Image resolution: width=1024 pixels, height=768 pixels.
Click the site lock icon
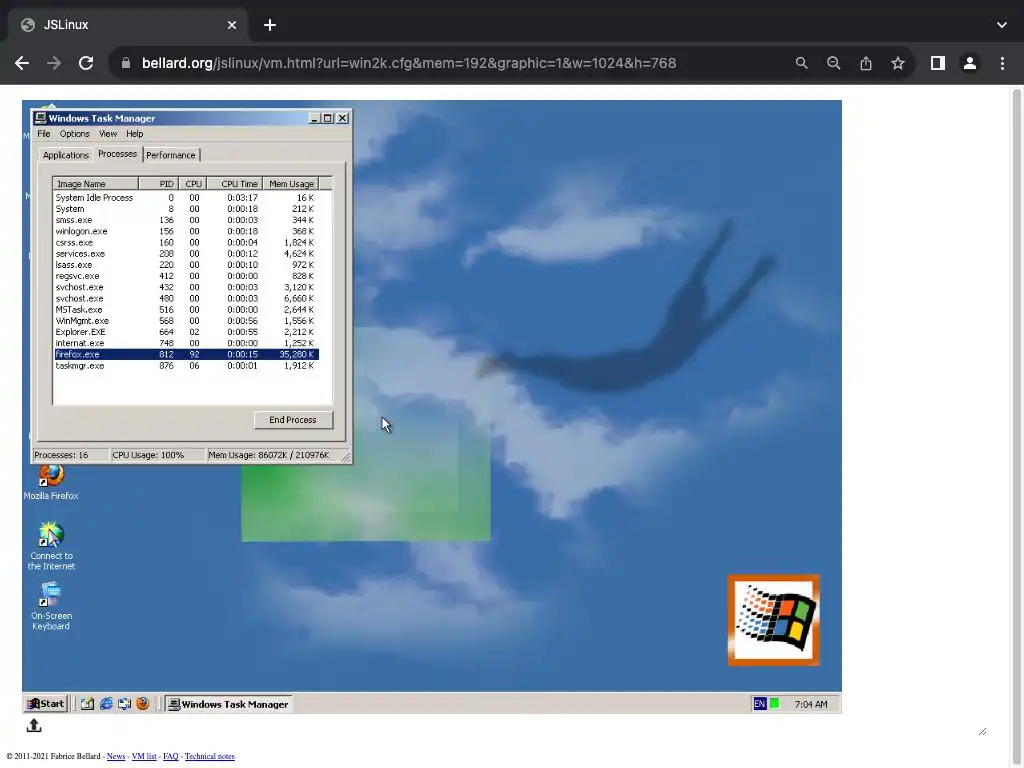click(126, 63)
